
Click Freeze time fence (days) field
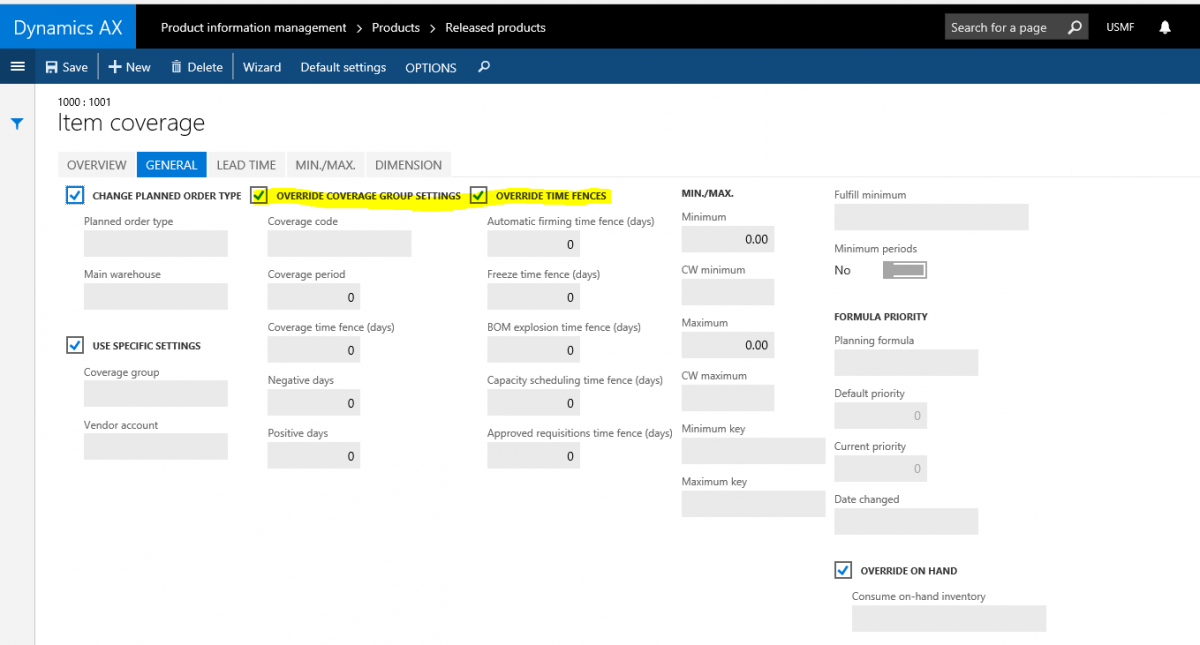(534, 297)
